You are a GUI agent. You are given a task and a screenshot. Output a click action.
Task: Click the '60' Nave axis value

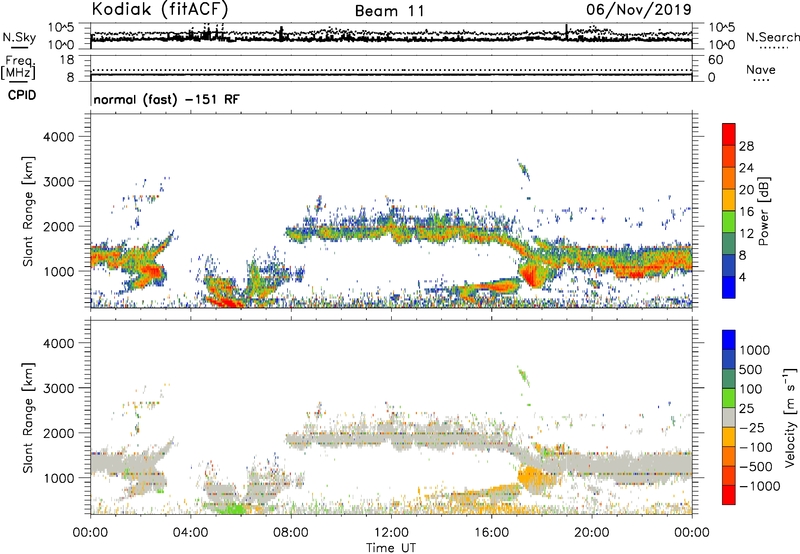(716, 60)
